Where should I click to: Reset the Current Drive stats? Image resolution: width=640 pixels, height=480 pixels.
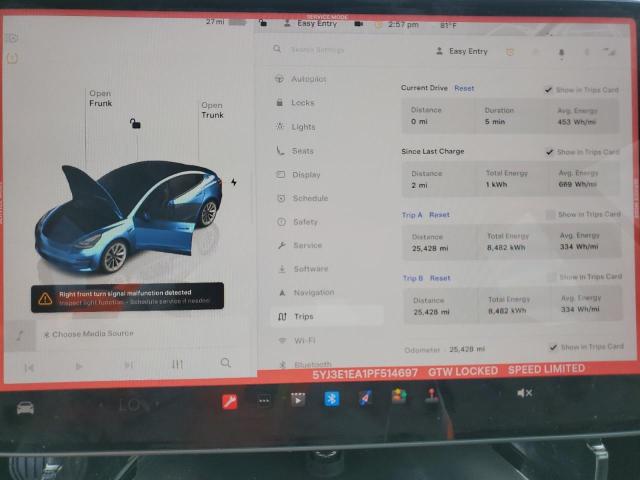tap(464, 88)
